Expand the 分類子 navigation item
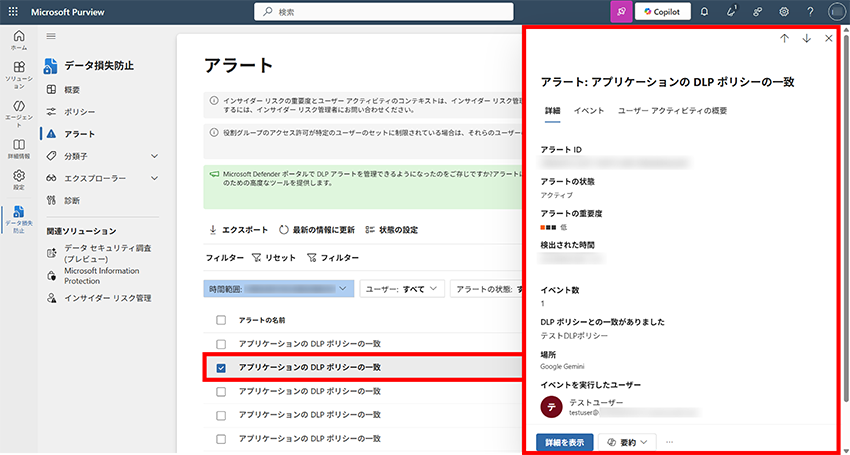The width and height of the screenshot is (850, 455). [154, 156]
